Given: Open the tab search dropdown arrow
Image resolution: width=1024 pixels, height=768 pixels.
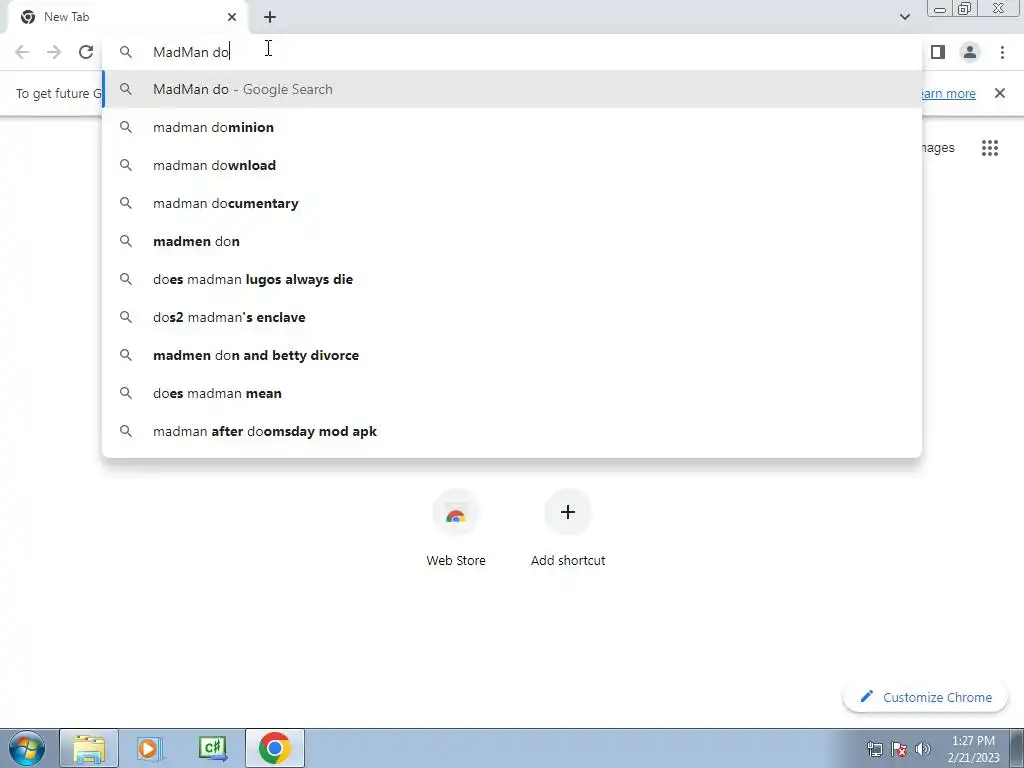Looking at the screenshot, I should (904, 17).
